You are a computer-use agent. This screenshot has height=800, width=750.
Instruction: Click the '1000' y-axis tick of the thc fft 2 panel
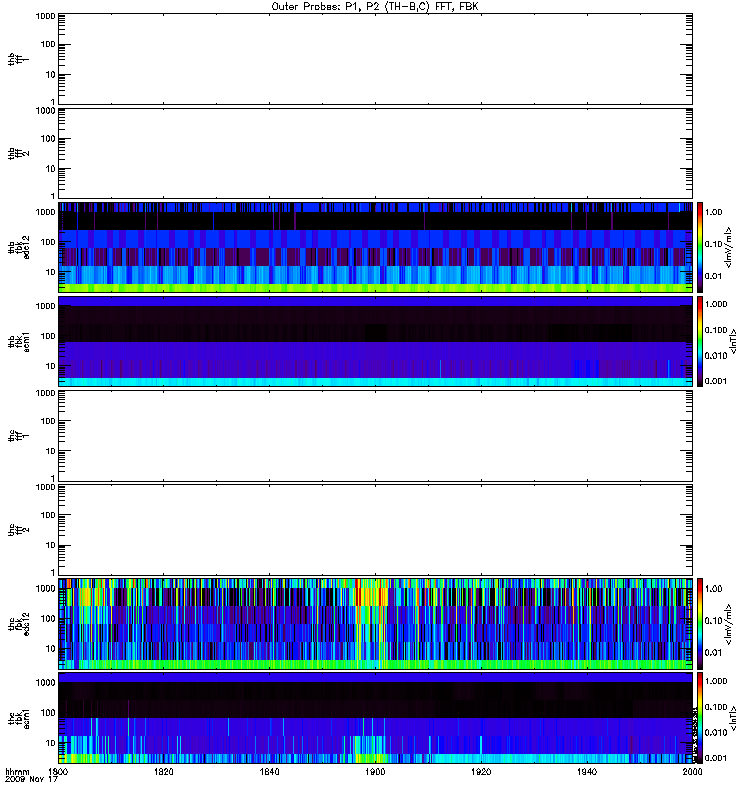45,487
